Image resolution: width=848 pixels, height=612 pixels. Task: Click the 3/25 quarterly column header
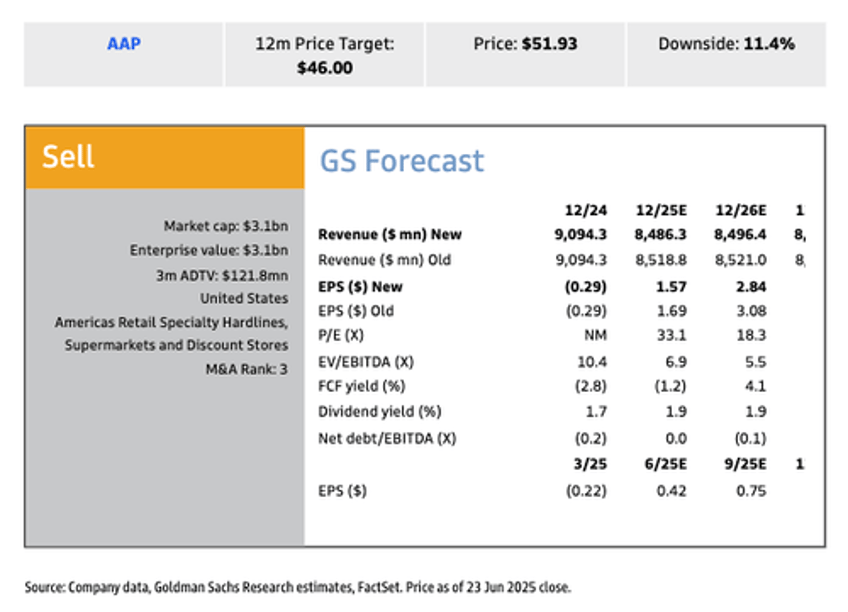point(590,464)
